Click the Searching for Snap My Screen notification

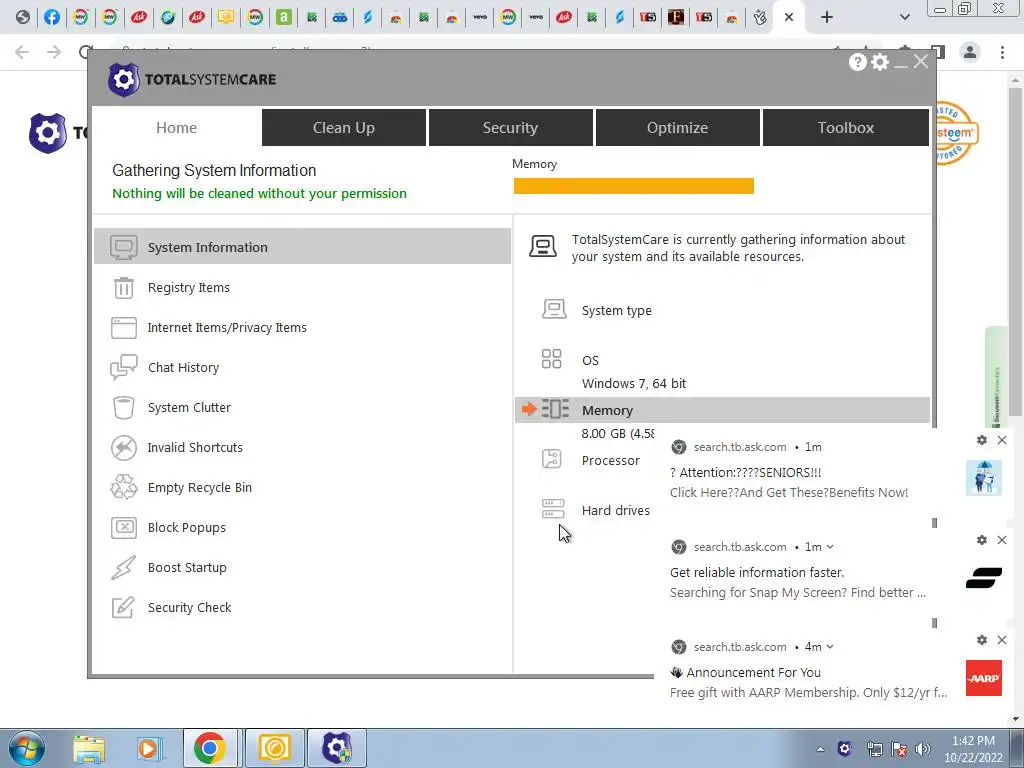point(797,592)
